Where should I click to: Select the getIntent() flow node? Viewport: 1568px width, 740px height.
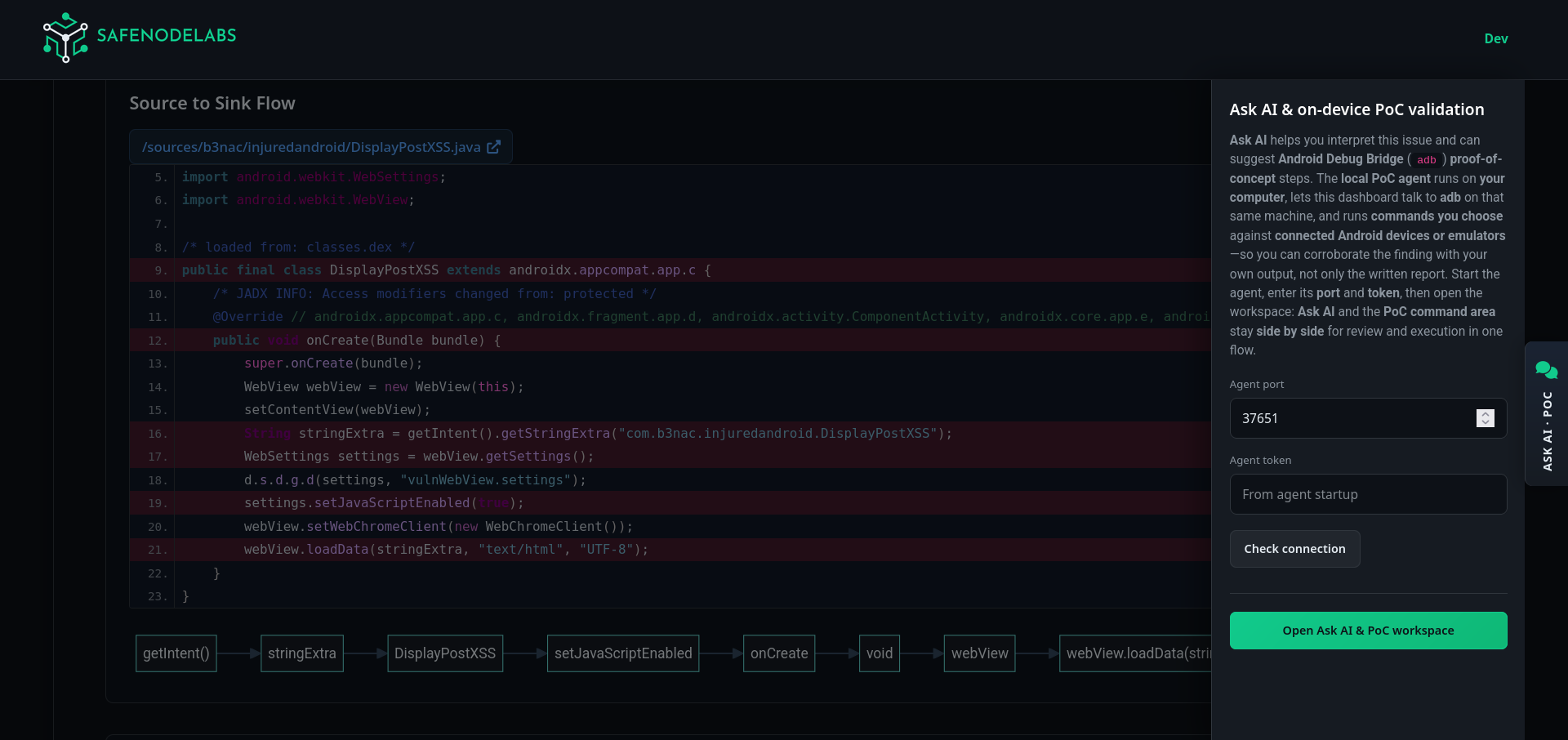176,653
